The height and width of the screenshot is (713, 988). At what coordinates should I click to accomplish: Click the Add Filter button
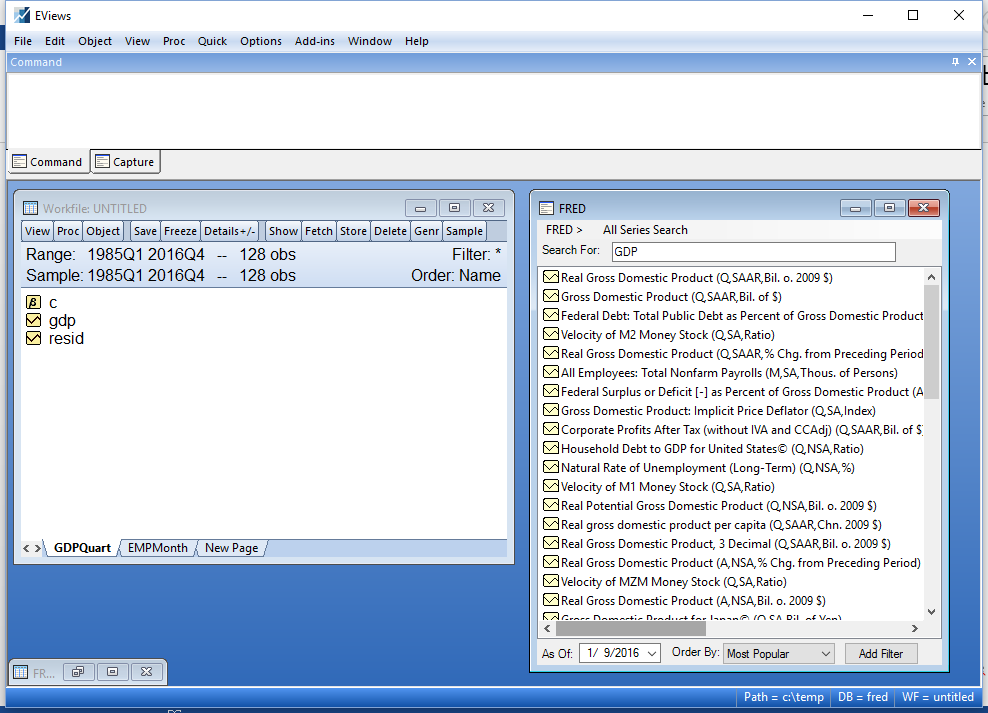pyautogui.click(x=880, y=654)
